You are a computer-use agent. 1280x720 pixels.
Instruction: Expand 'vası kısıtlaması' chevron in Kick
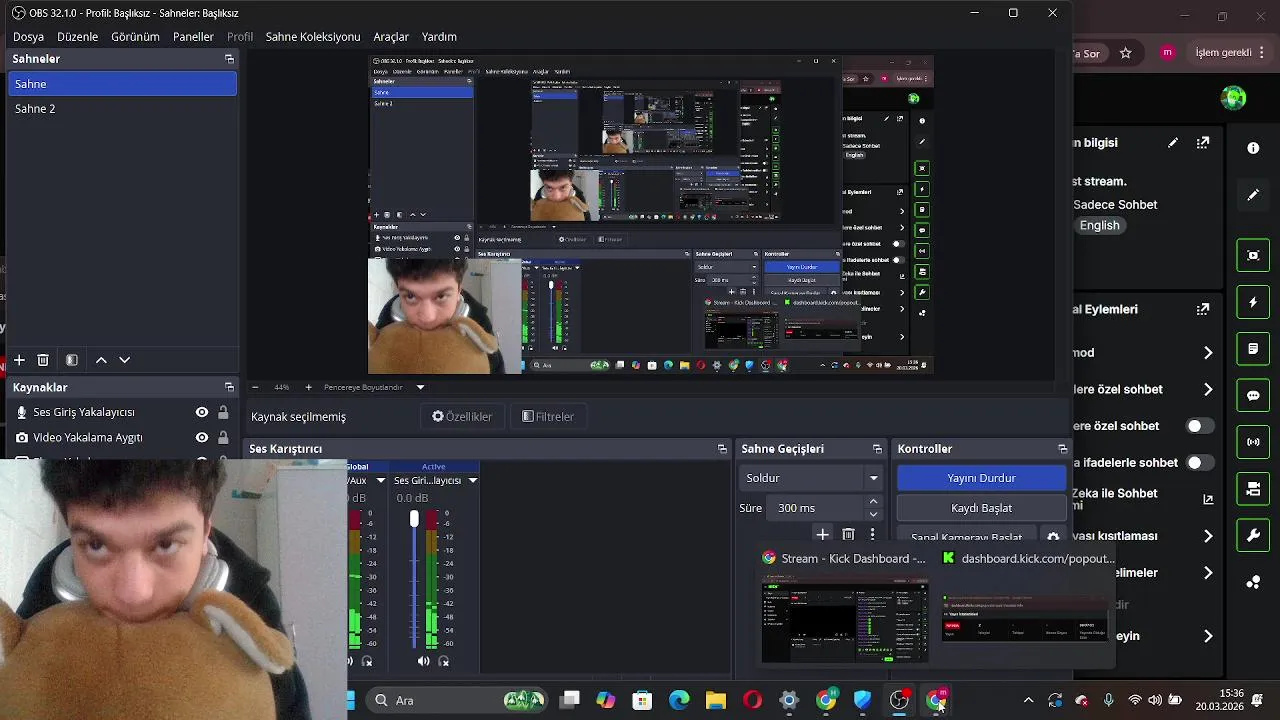pos(1208,536)
